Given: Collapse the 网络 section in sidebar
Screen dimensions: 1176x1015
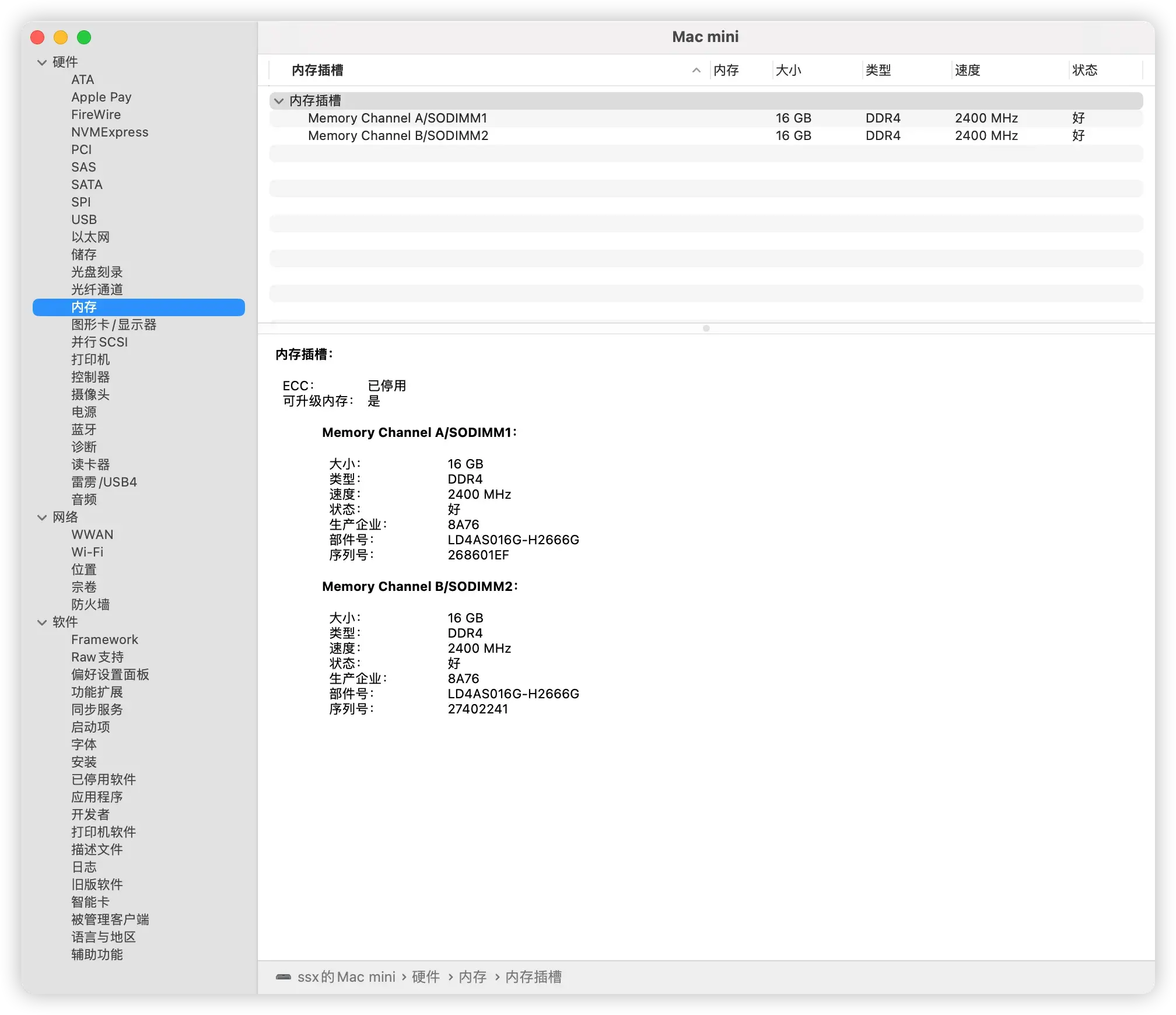Looking at the screenshot, I should pos(42,517).
